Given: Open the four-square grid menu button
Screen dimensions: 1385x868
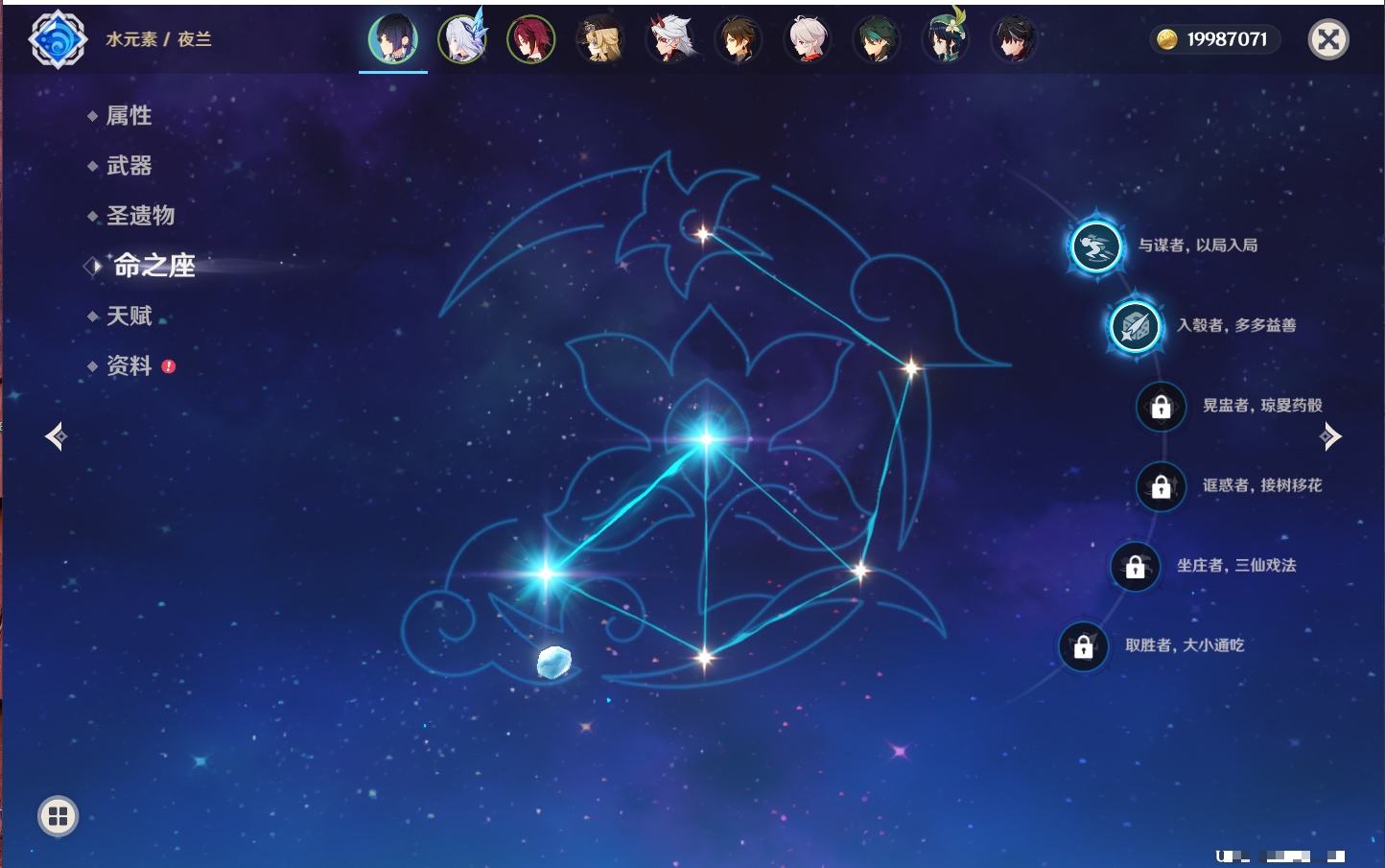Looking at the screenshot, I should (x=58, y=816).
